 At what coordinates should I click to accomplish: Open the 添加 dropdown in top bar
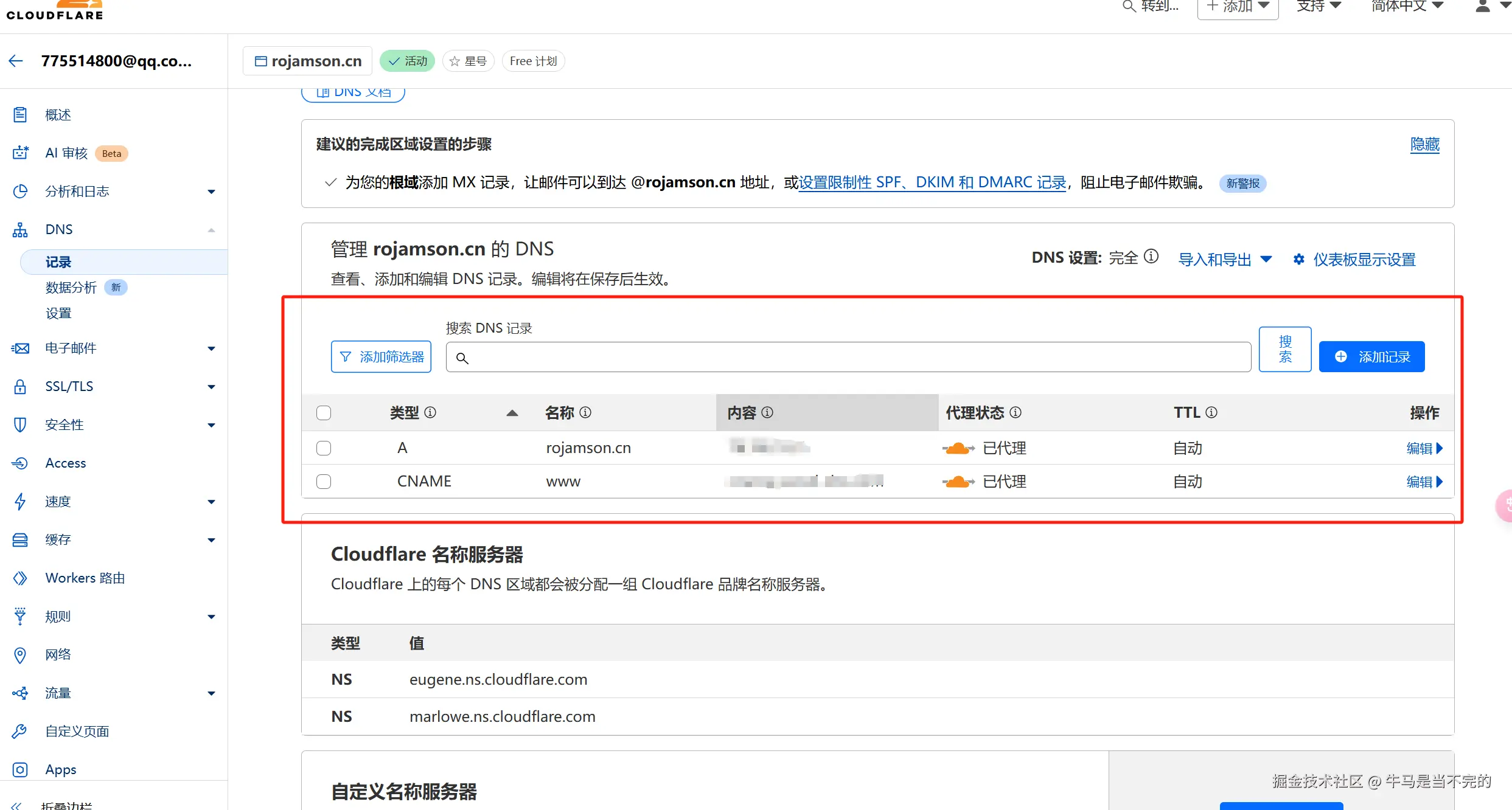pyautogui.click(x=1238, y=7)
